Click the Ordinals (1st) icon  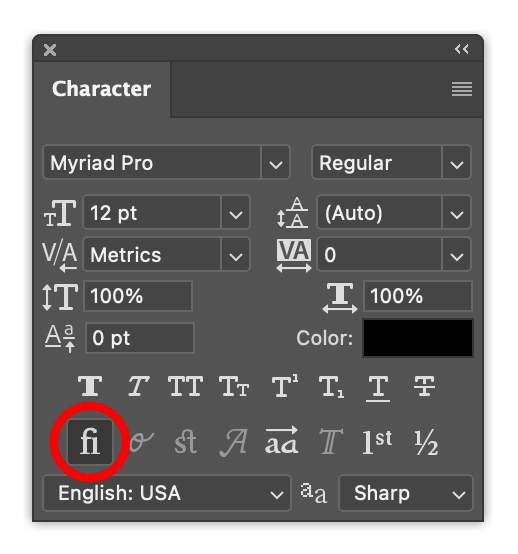tap(377, 442)
